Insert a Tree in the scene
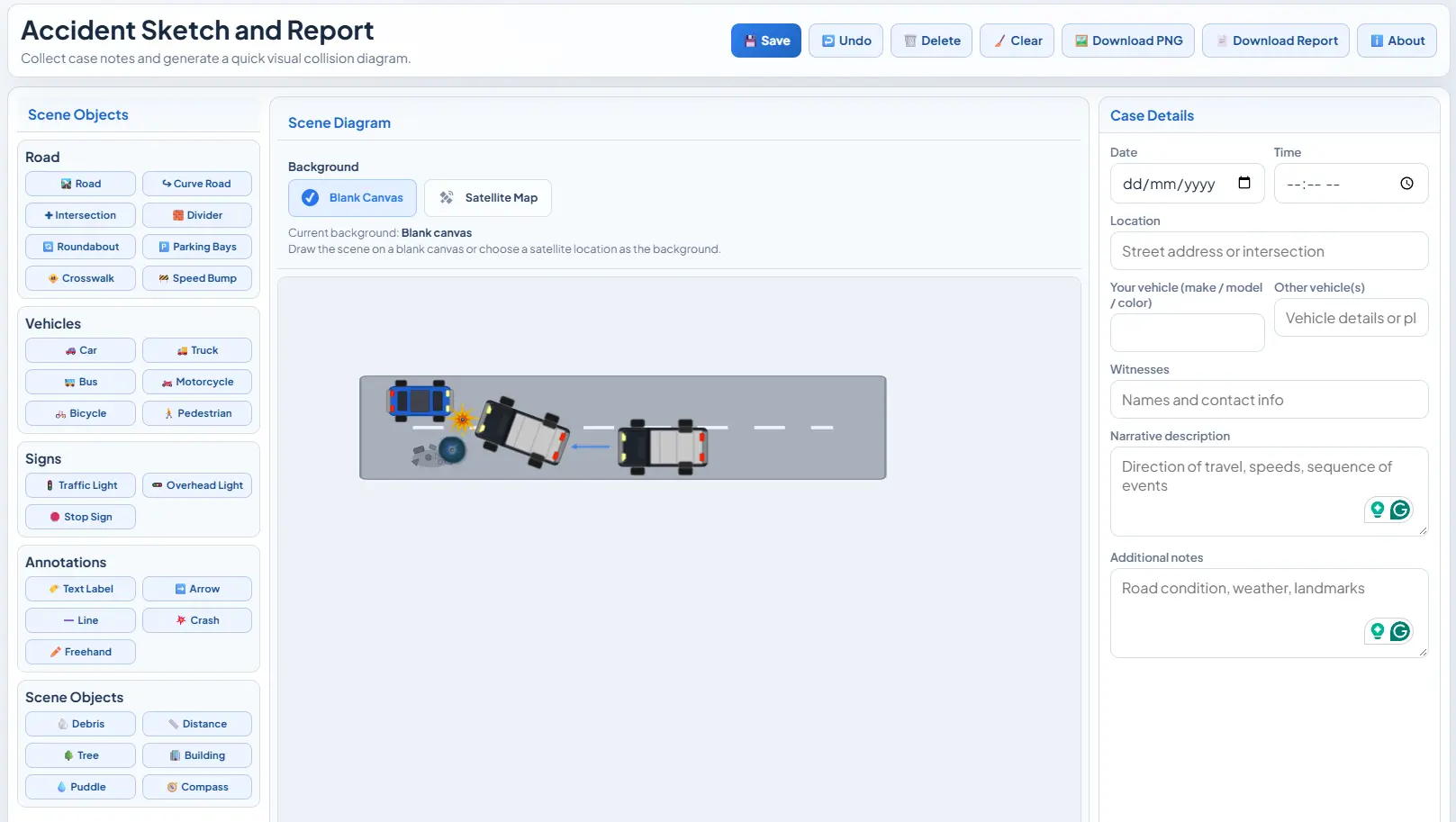Screen dimensions: 1456x822 (80, 755)
